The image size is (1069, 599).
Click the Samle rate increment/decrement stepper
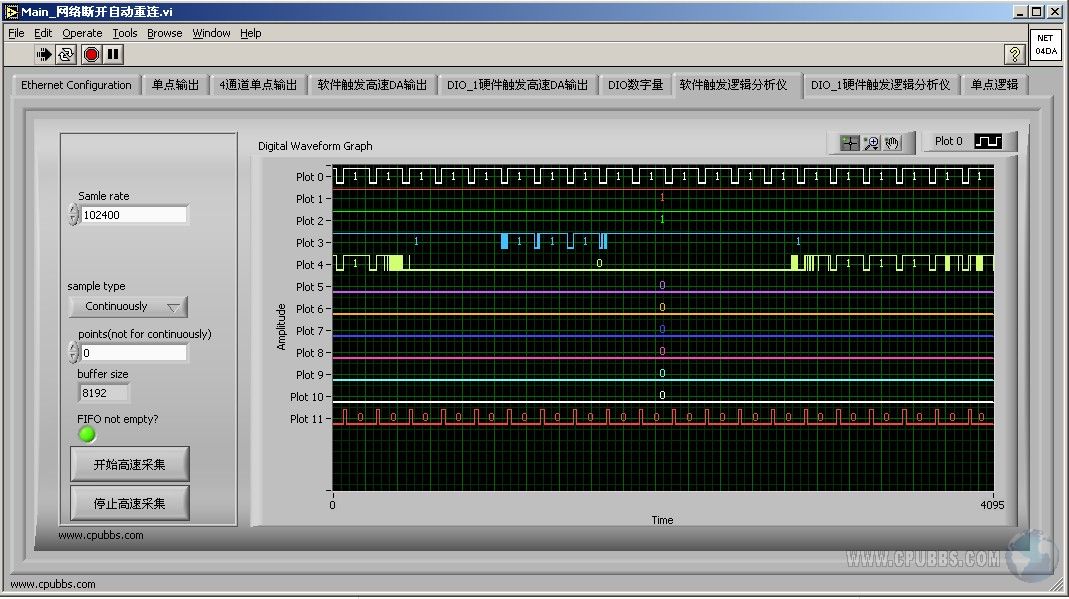(x=73, y=214)
